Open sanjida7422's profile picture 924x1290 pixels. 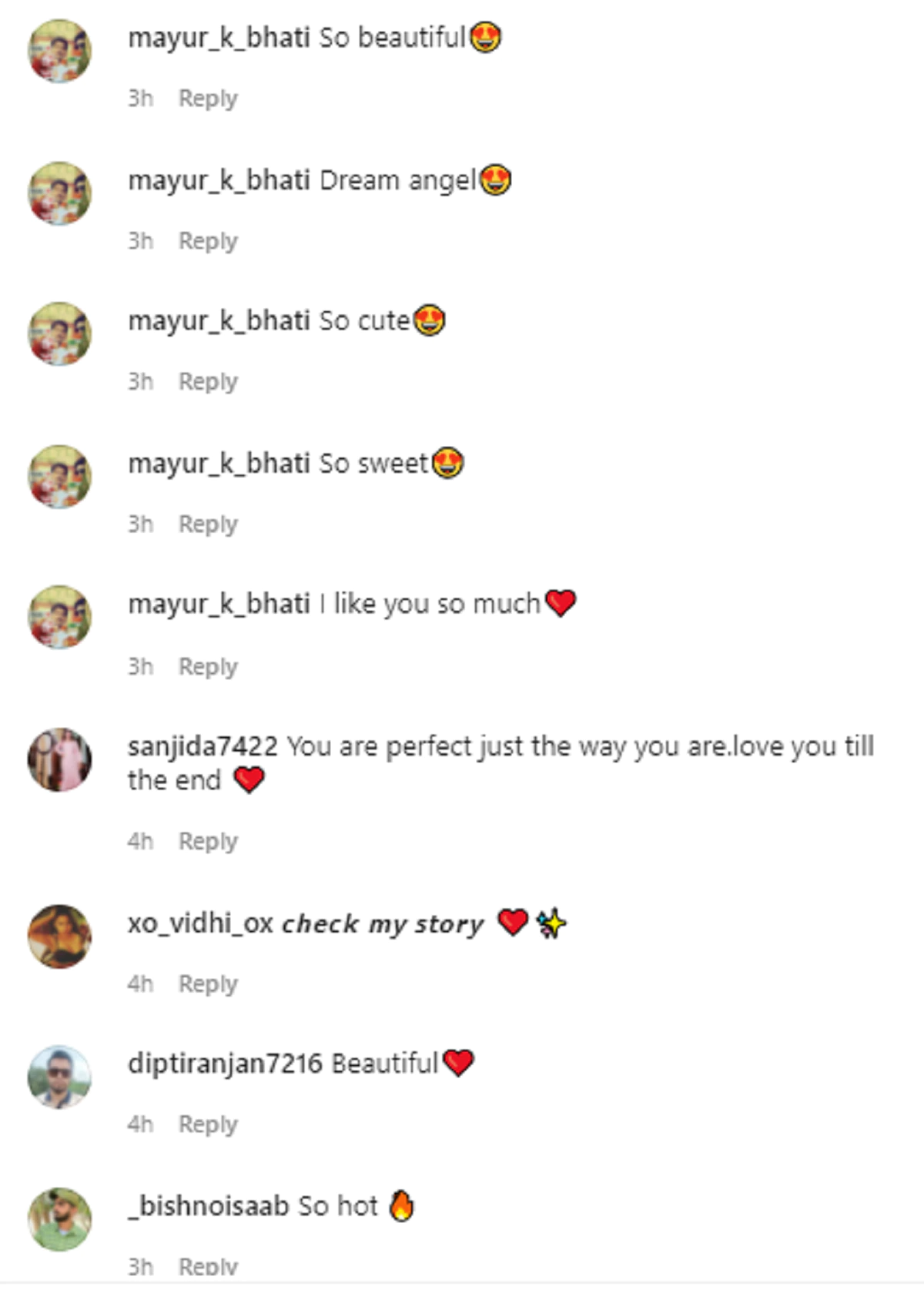[59, 759]
